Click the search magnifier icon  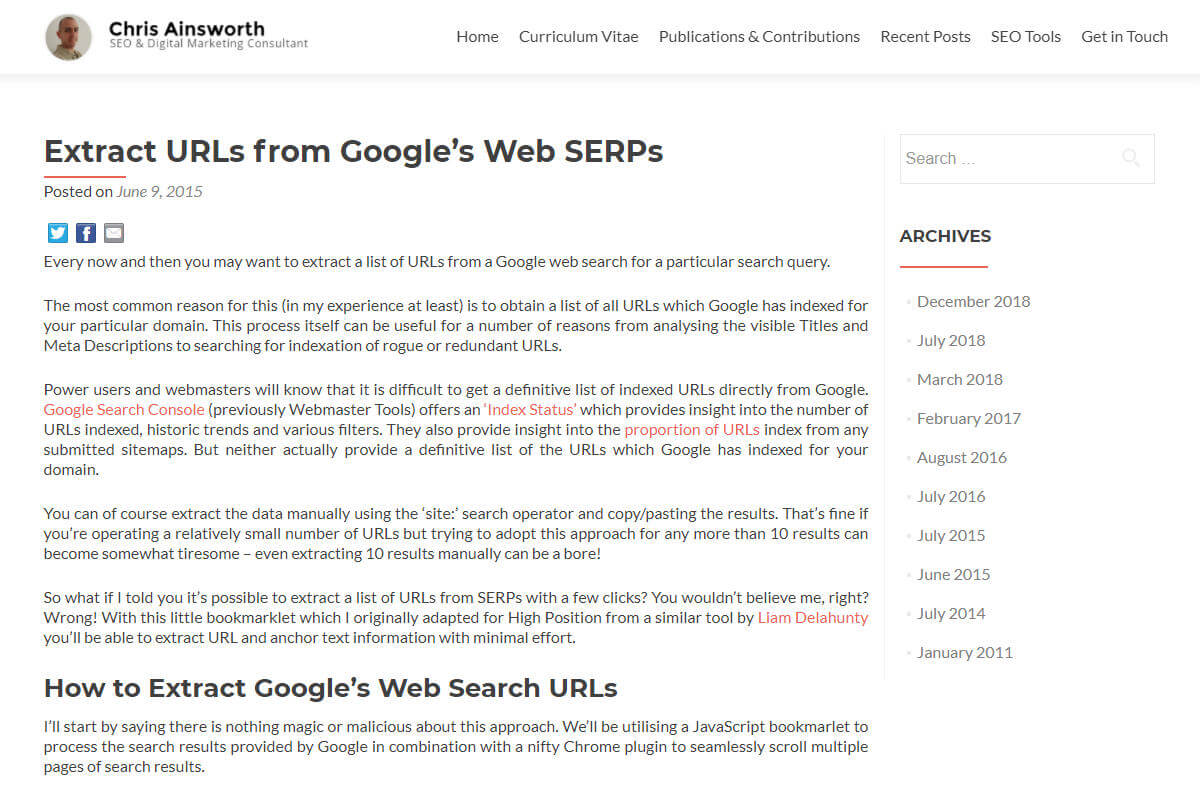tap(1131, 158)
